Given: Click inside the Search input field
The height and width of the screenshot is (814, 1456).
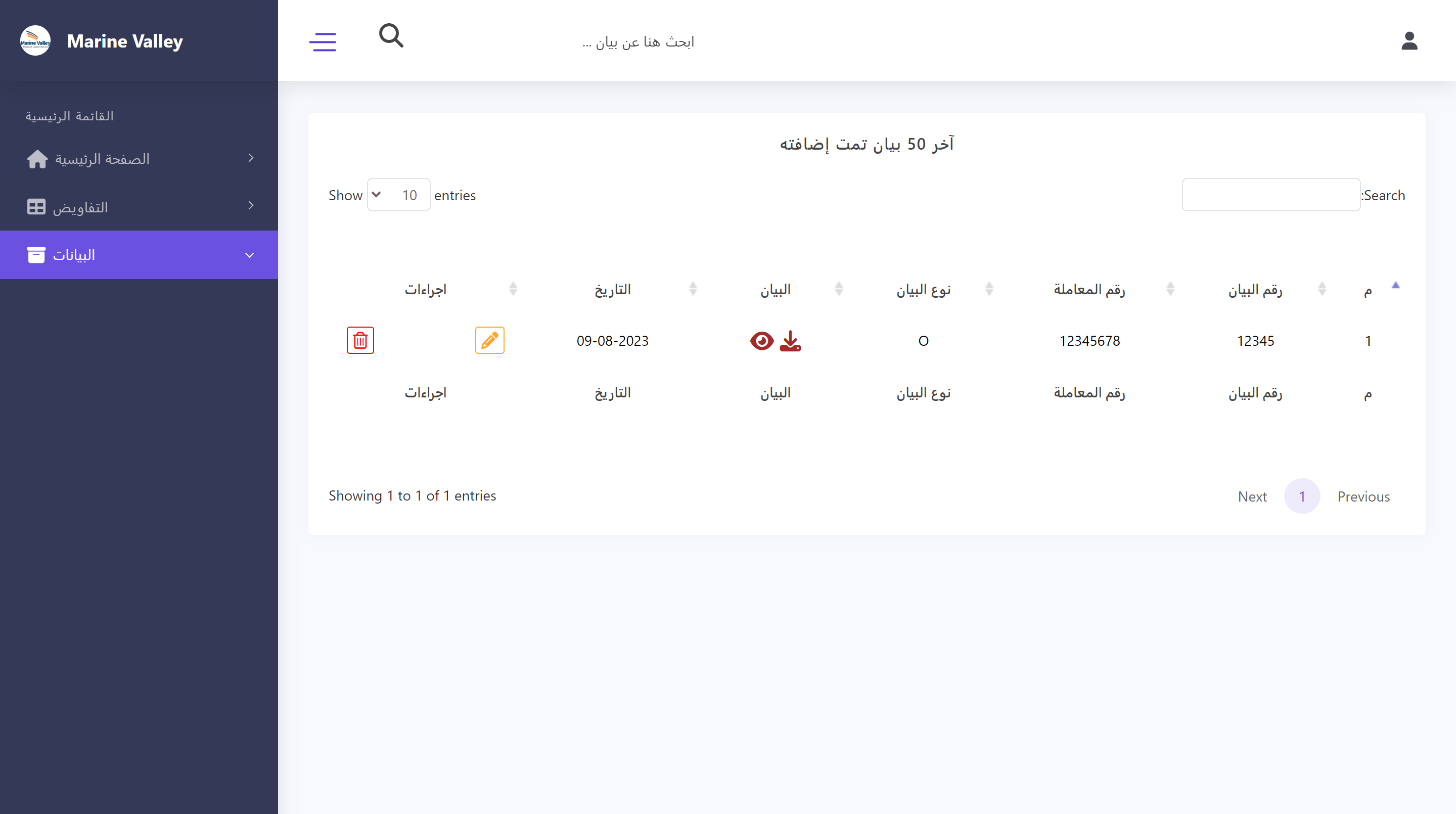Looking at the screenshot, I should [1270, 195].
